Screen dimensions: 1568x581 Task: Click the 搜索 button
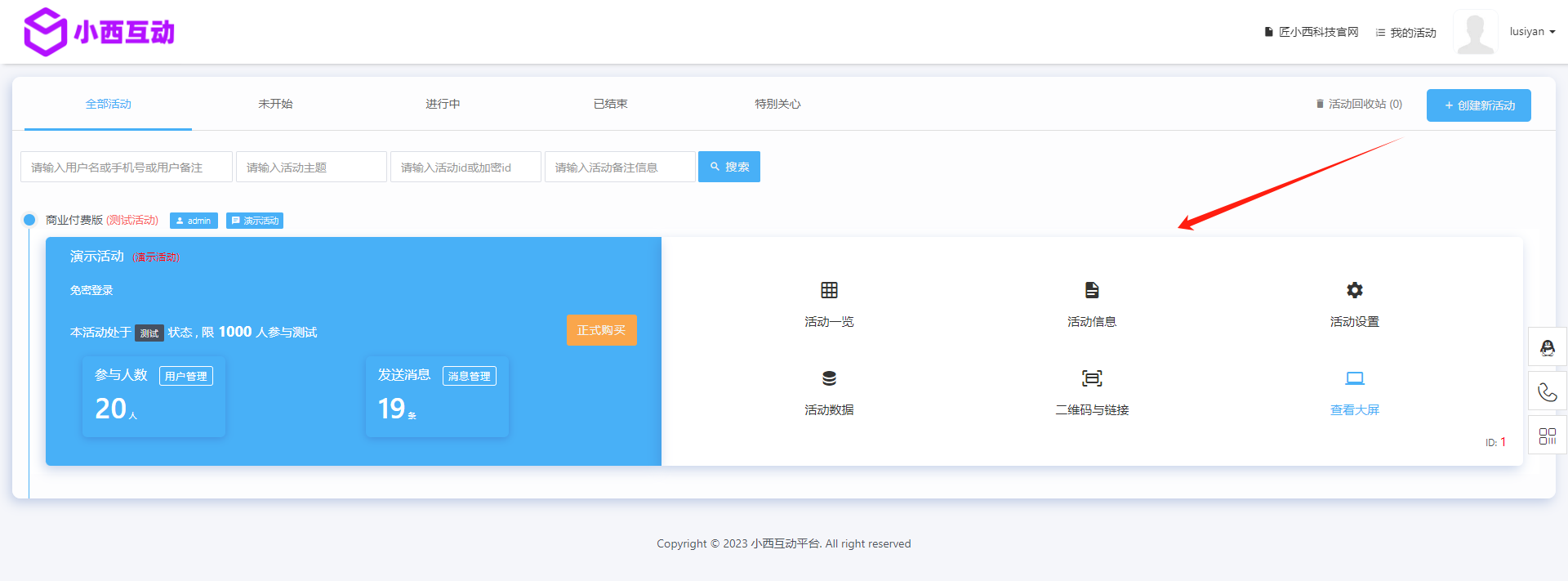click(729, 167)
